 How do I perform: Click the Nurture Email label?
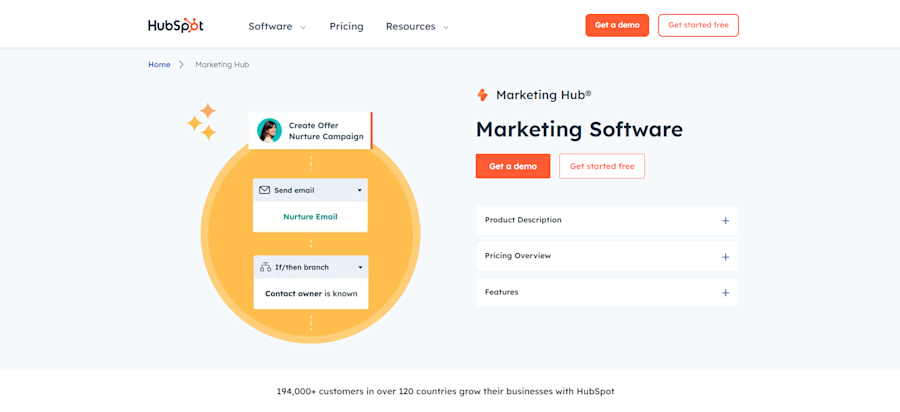[x=311, y=217]
